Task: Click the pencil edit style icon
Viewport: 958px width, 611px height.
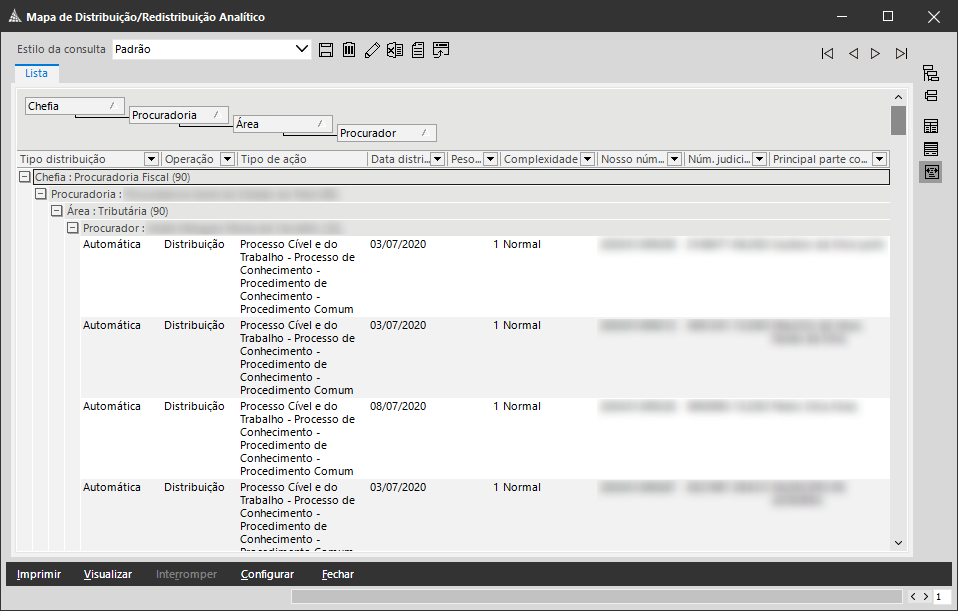Action: (x=372, y=50)
